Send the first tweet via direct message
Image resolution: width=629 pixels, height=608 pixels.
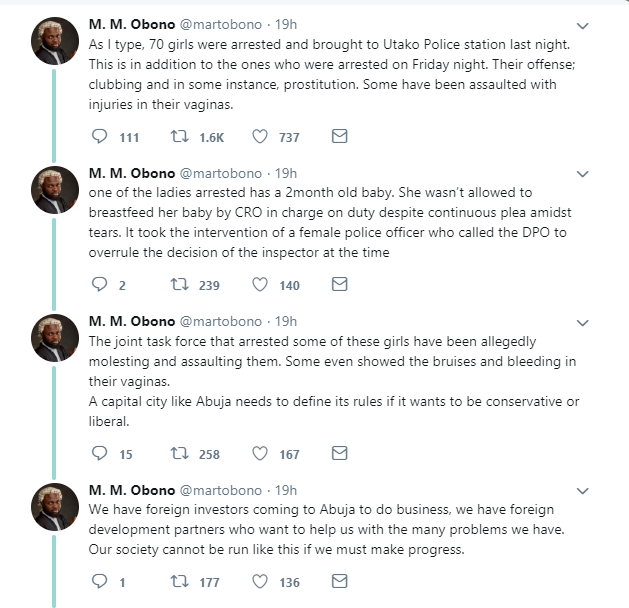coord(339,136)
